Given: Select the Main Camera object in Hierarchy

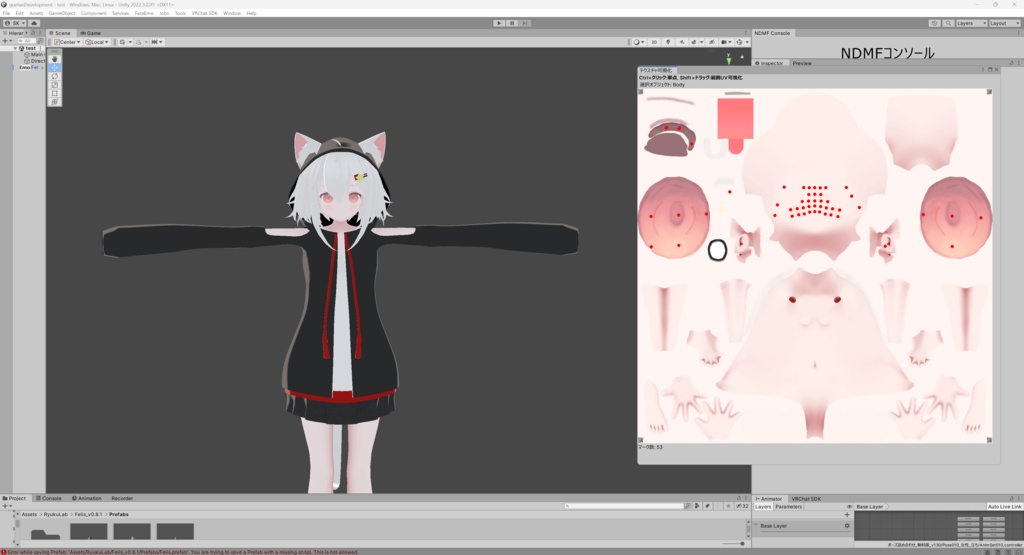Looking at the screenshot, I should point(34,55).
